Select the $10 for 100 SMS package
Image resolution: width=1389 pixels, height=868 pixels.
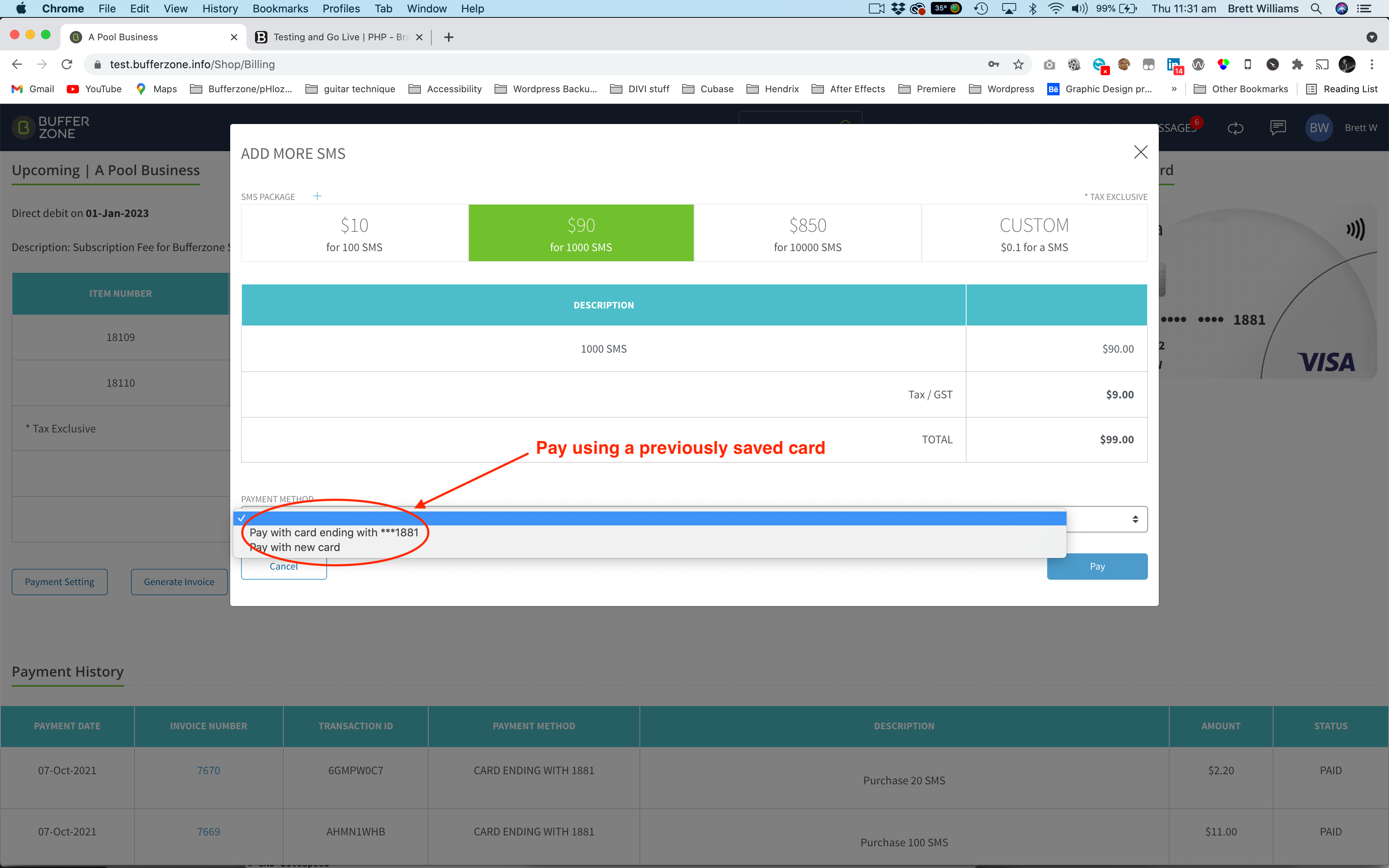pos(354,233)
